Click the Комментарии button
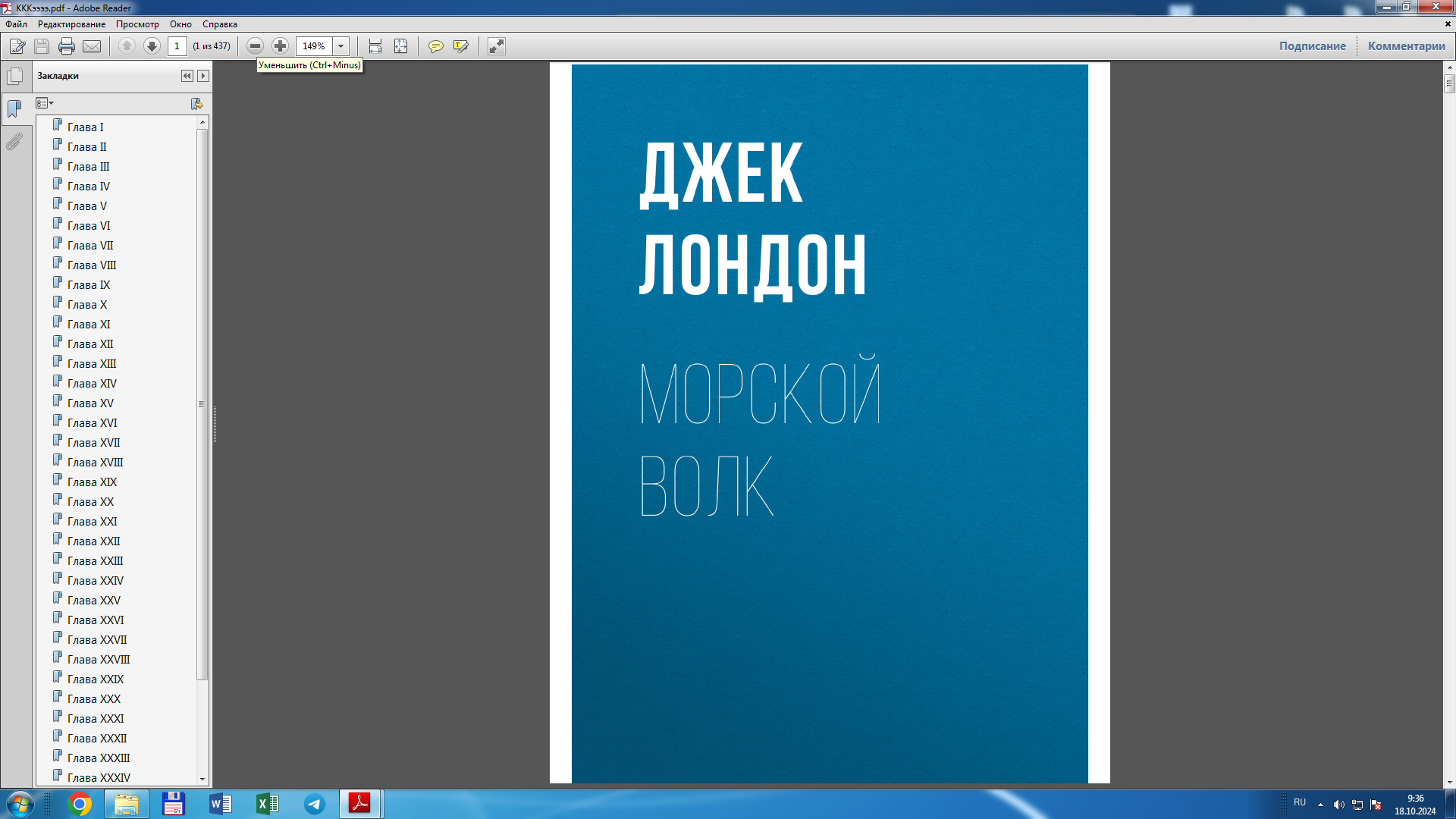 click(x=1405, y=45)
